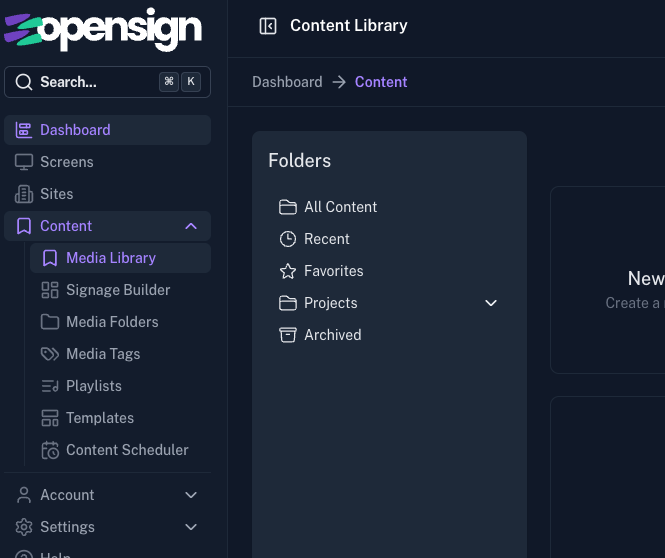This screenshot has height=558, width=665.
Task: Select Favorites folder label
Action: (334, 271)
